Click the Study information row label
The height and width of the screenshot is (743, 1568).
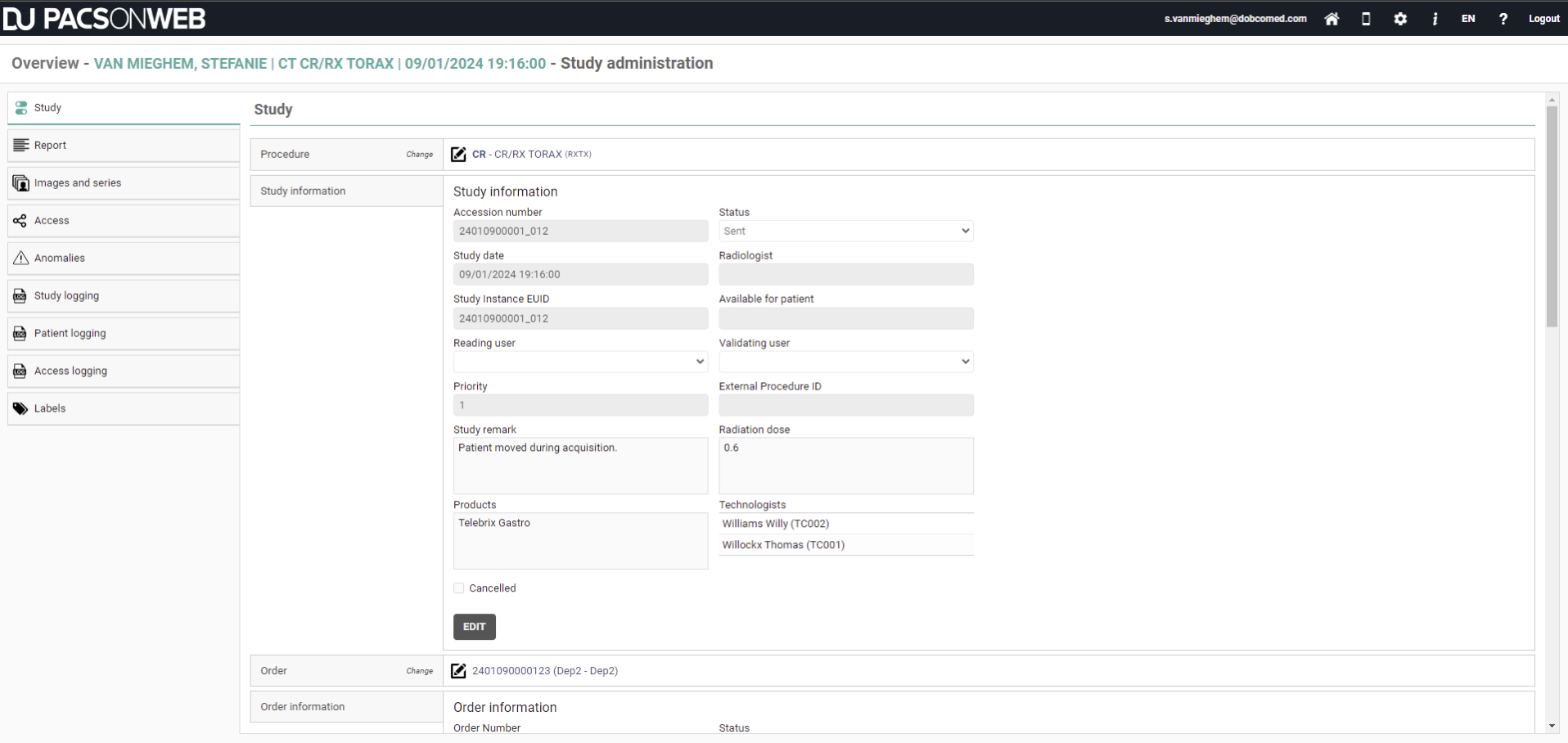346,191
